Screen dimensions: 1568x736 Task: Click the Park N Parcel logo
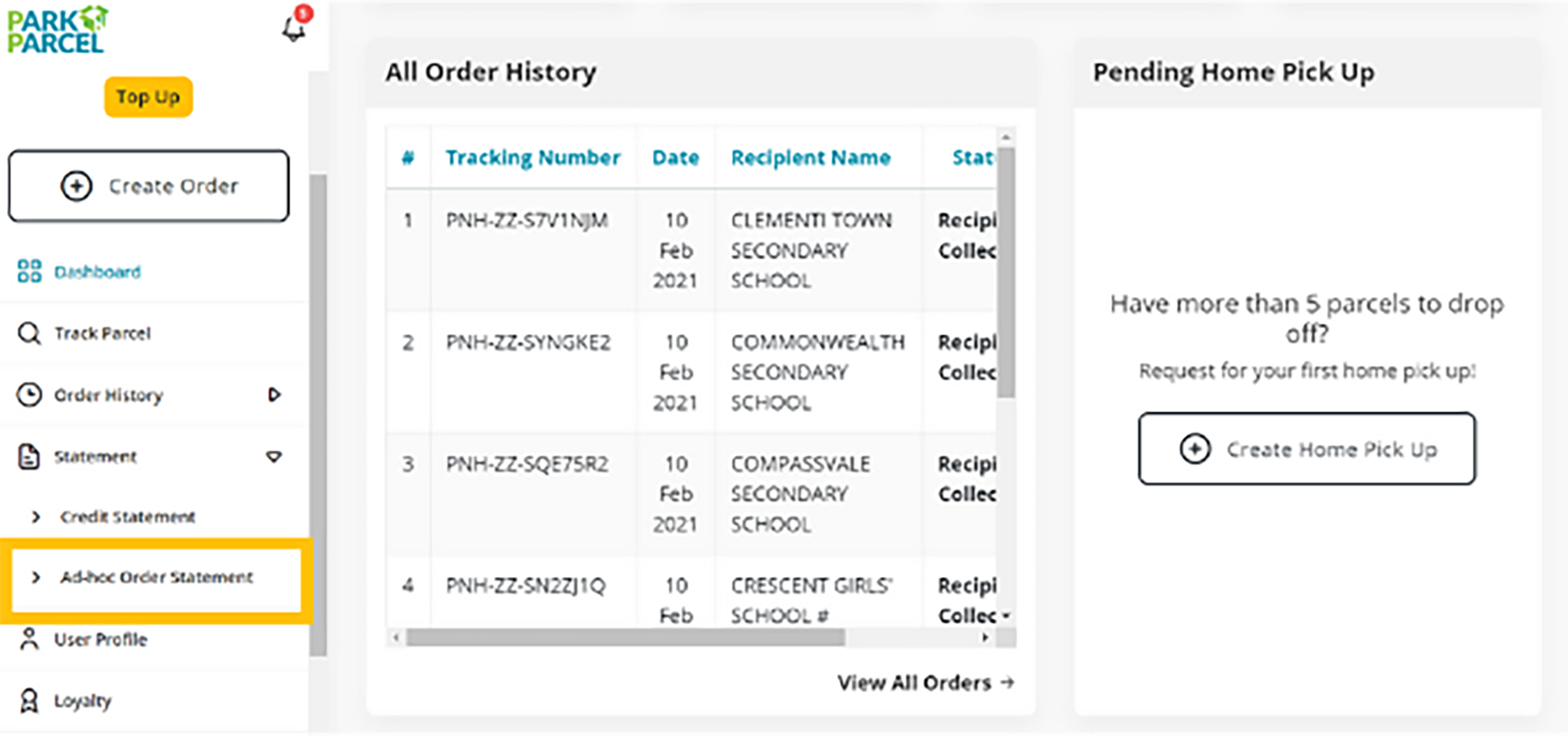click(x=56, y=30)
